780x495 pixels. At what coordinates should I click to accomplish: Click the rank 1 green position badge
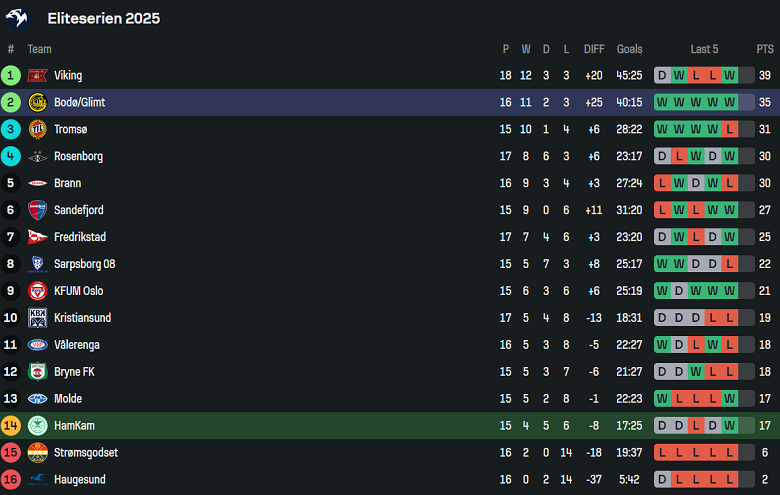point(11,75)
